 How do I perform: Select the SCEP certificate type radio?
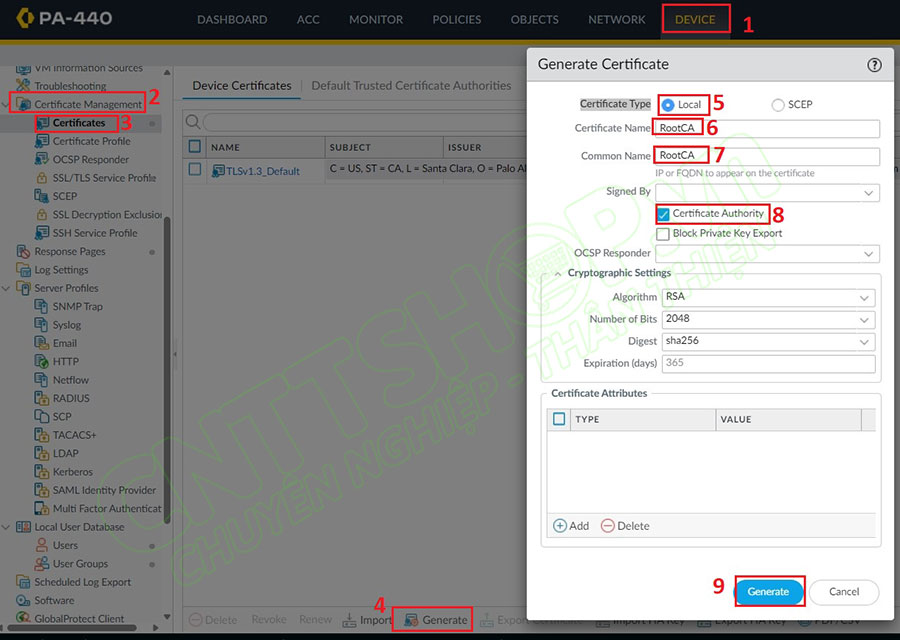[778, 105]
